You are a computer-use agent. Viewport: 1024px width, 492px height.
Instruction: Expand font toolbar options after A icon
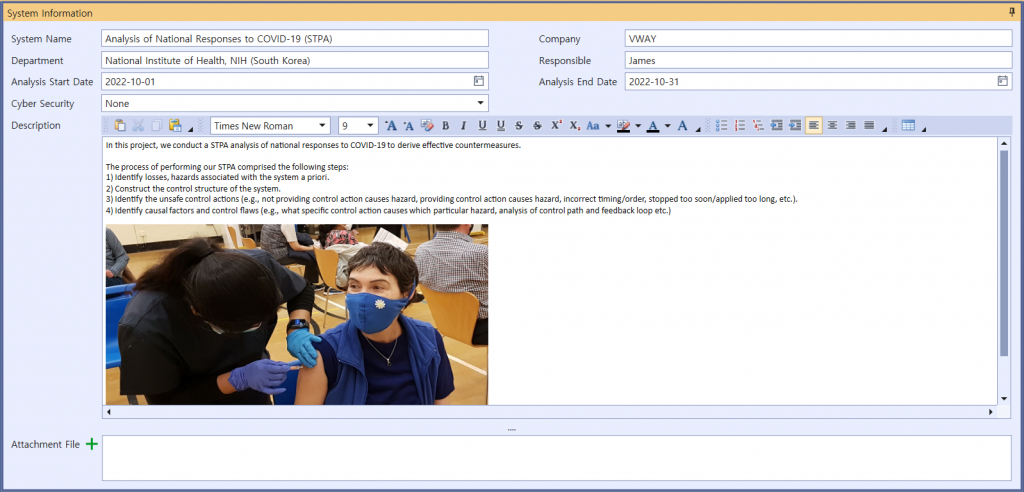[697, 129]
